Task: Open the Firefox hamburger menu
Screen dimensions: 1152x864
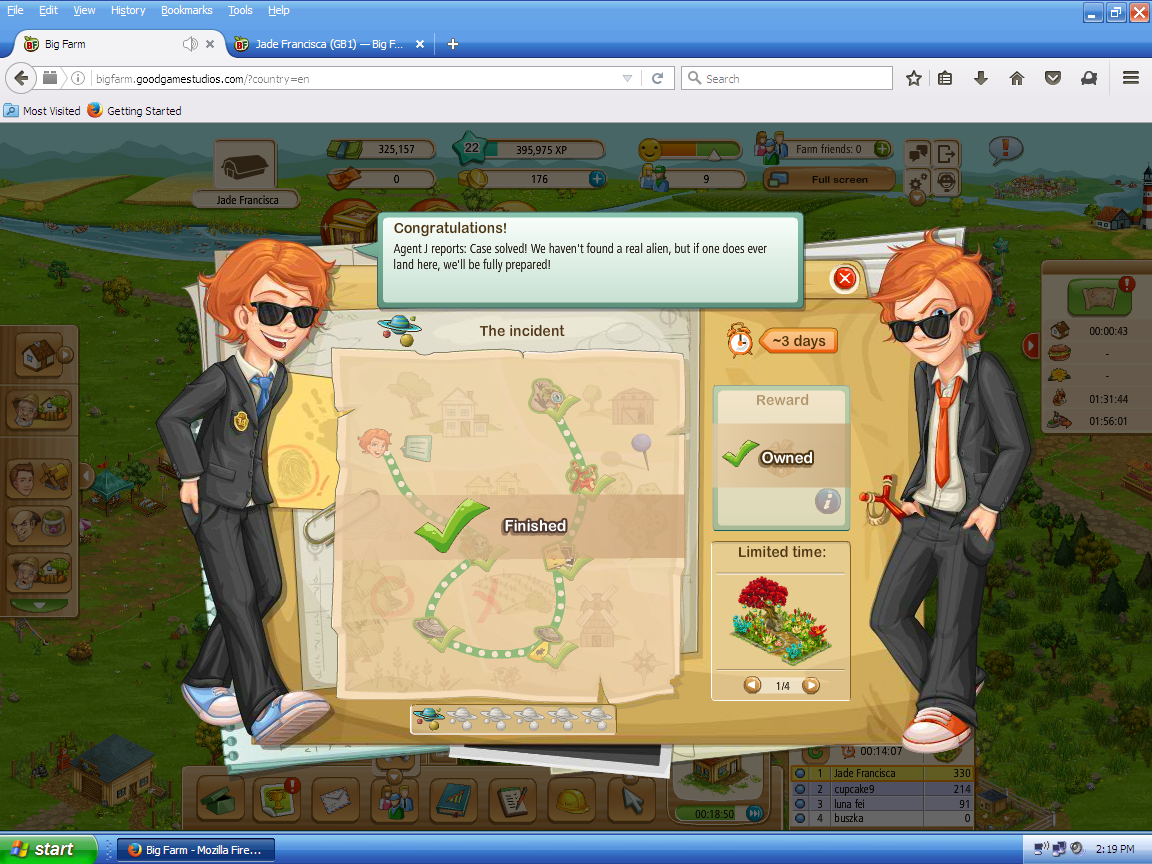Action: pyautogui.click(x=1131, y=78)
